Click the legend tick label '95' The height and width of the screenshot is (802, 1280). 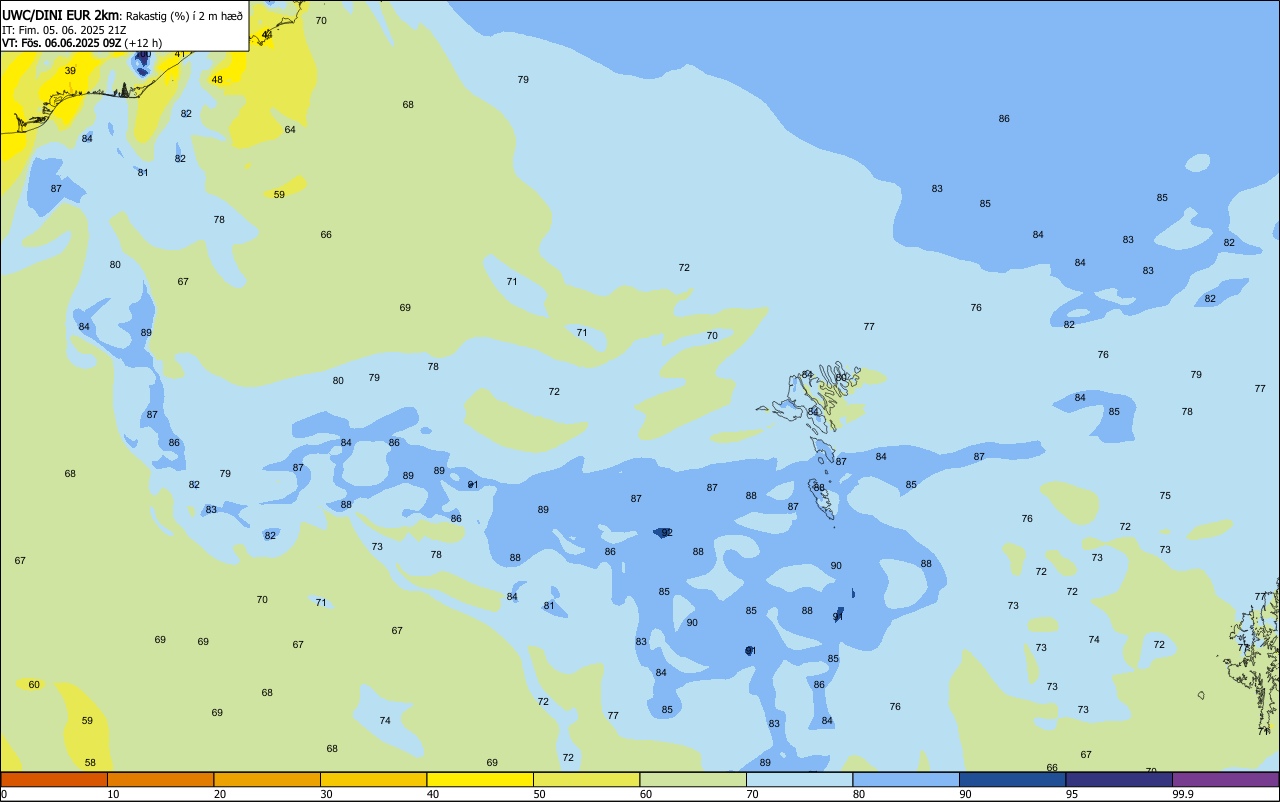point(1072,794)
